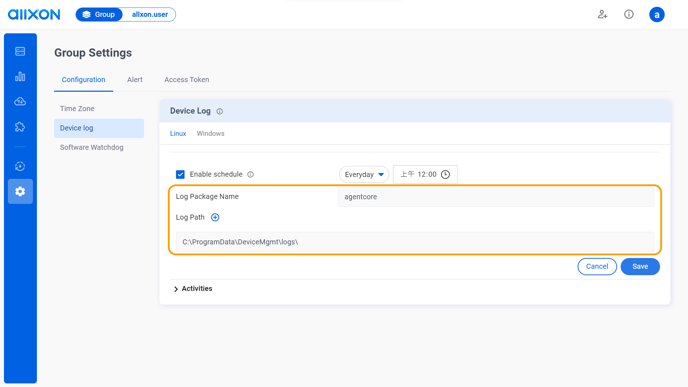
Task: Click the info icon beside Device Log title
Action: [x=220, y=111]
